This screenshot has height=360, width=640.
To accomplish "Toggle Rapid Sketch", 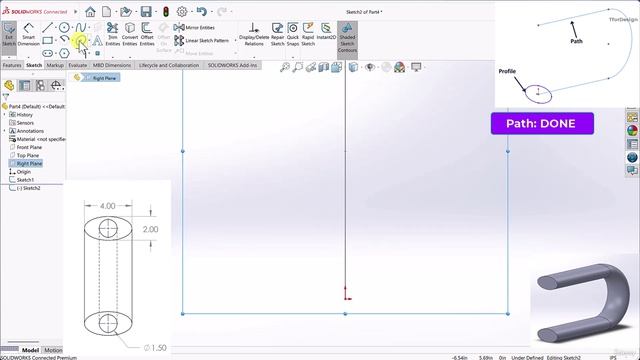I will 308,35.
